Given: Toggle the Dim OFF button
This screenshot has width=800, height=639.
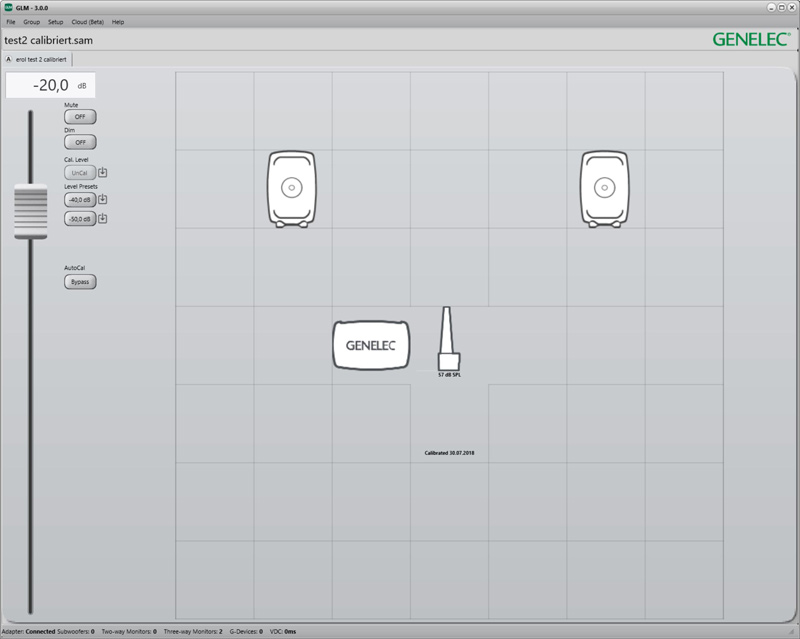Looking at the screenshot, I should [80, 142].
